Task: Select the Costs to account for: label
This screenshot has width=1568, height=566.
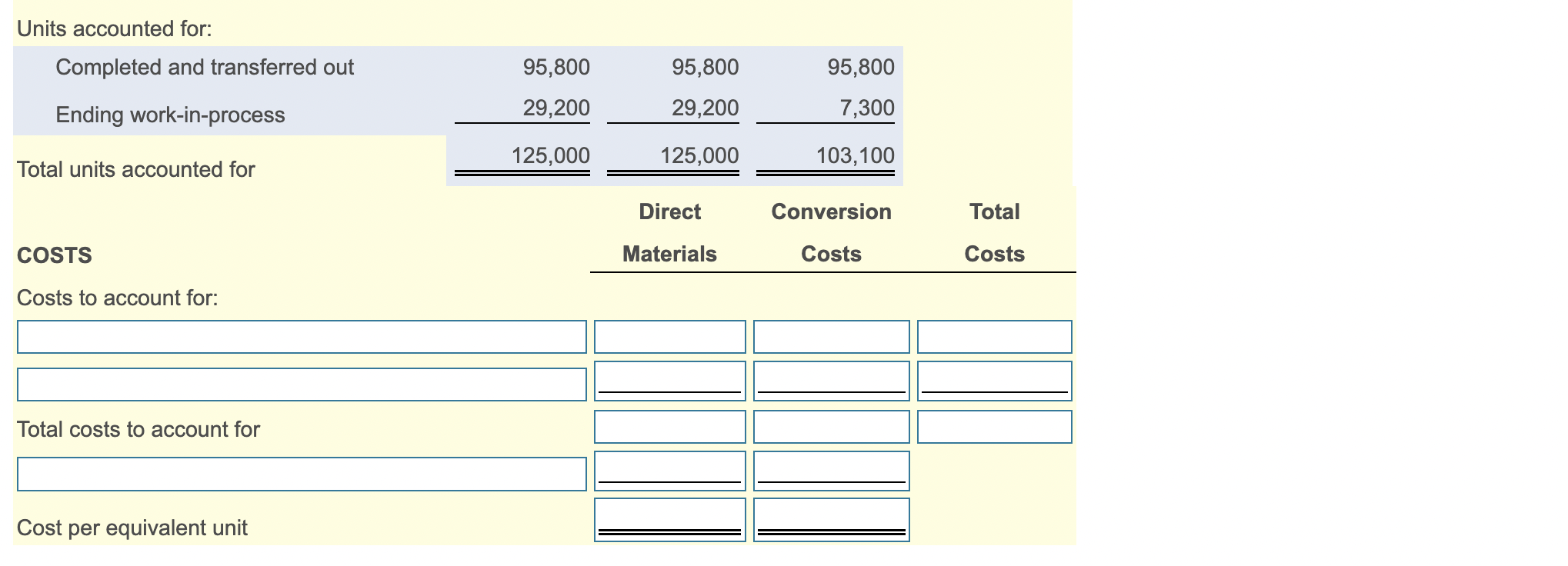Action: coord(117,298)
